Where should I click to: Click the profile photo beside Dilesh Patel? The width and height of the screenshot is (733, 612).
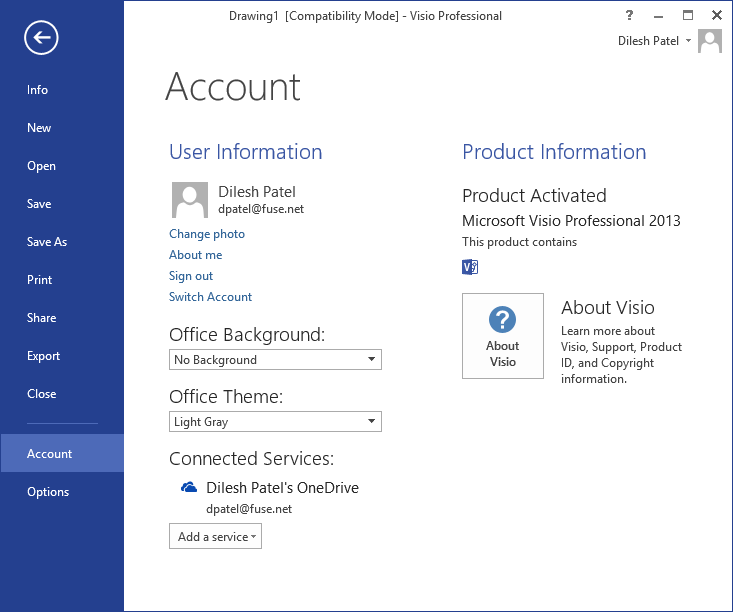[x=190, y=200]
